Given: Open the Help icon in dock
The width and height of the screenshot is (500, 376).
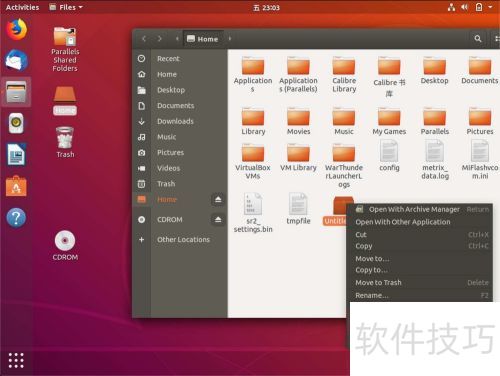Looking at the screenshot, I should point(16,218).
